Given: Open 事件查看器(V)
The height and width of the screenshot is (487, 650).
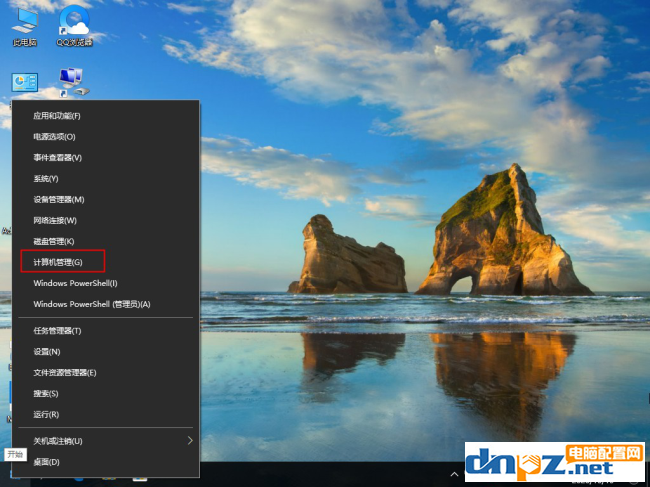Looking at the screenshot, I should point(106,157).
